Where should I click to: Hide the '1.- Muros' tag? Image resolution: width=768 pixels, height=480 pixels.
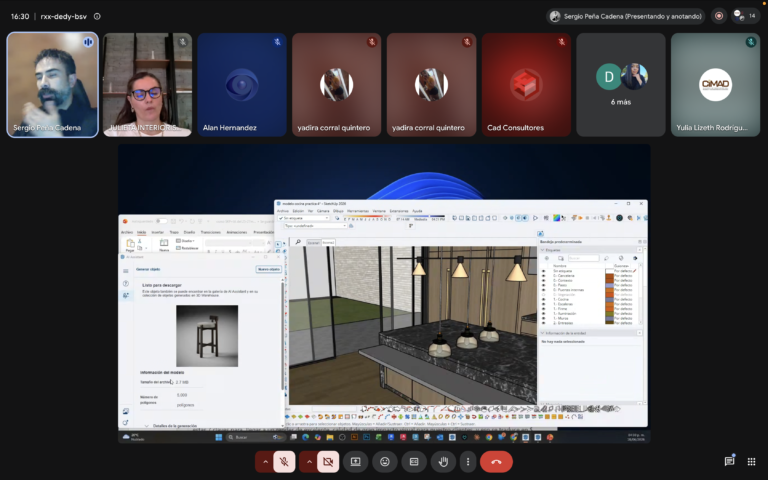[x=543, y=318]
